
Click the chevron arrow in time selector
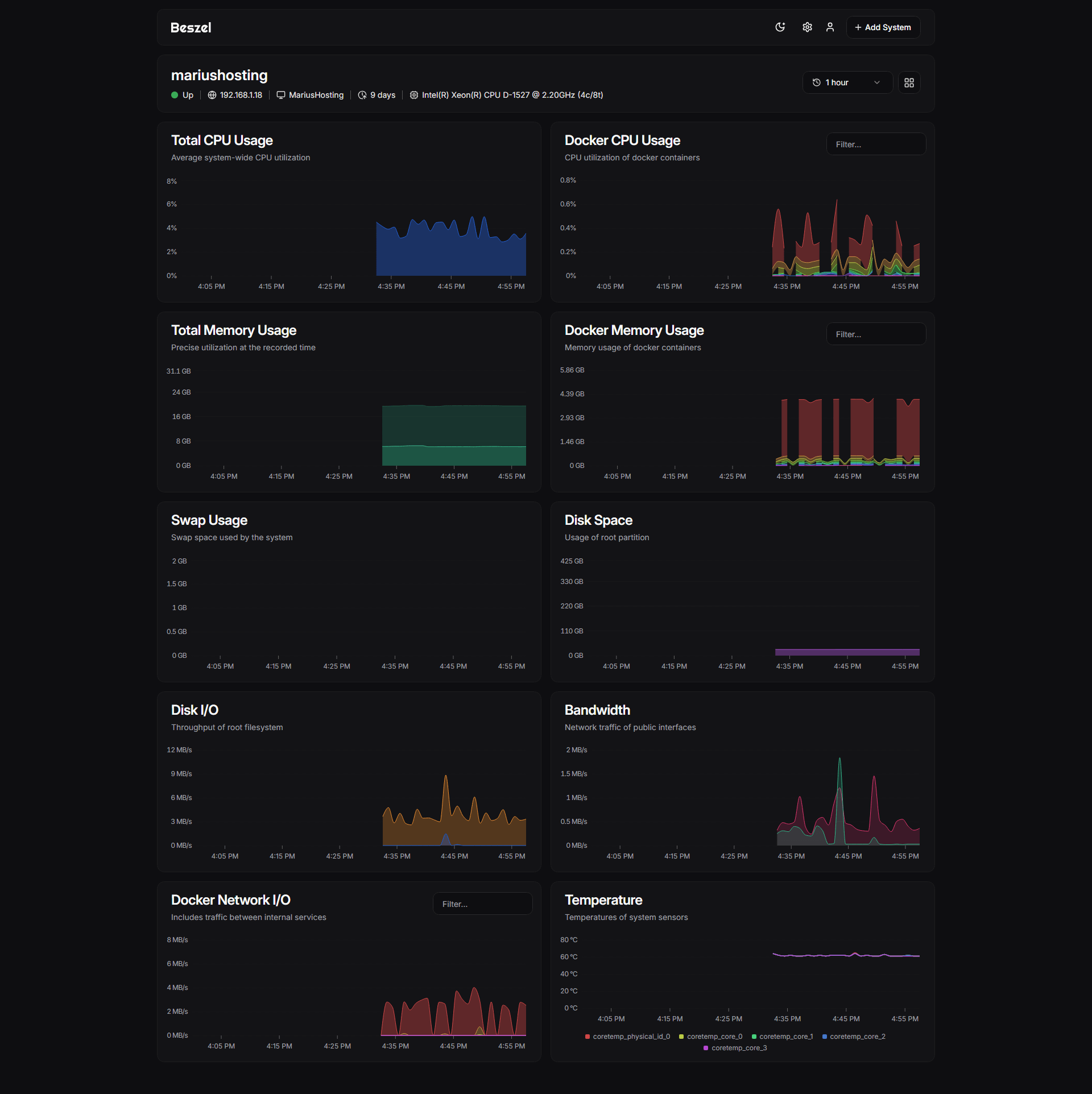click(x=876, y=82)
